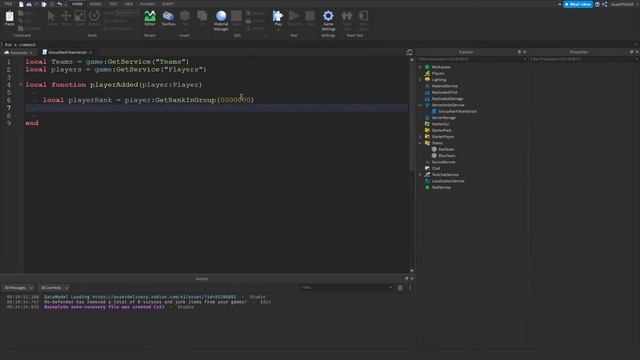Viewport: 640px width, 360px height.
Task: Click the clear output trash icon
Action: coord(400,288)
